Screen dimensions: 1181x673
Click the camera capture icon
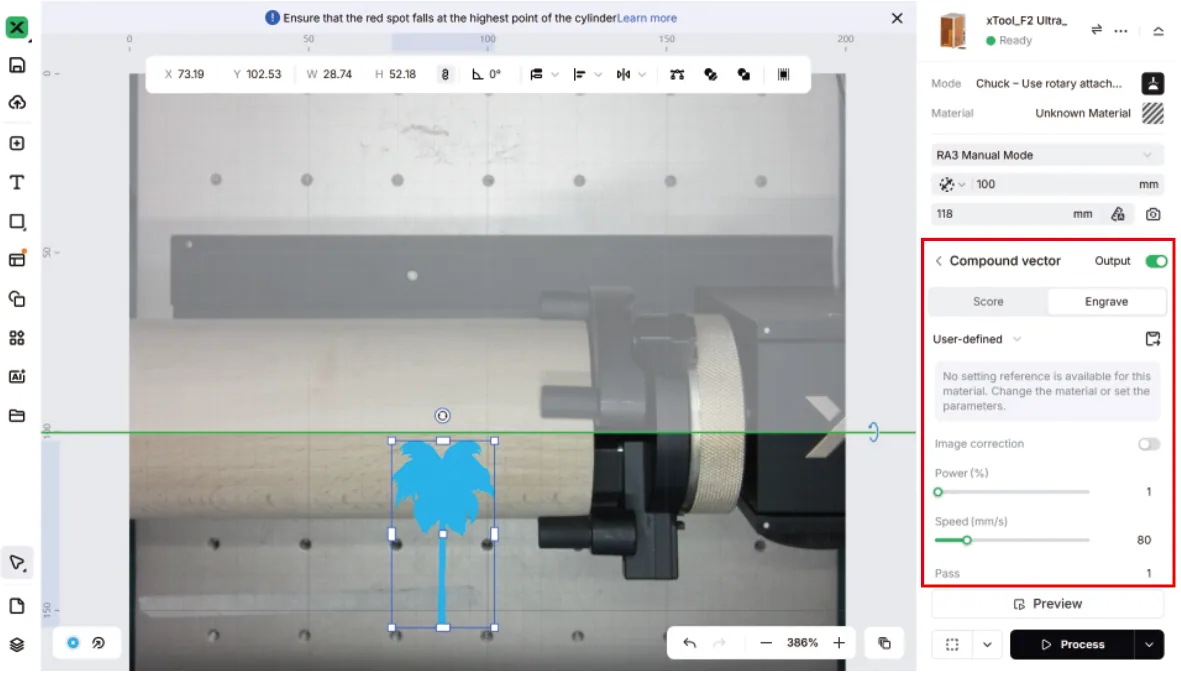pyautogui.click(x=1153, y=215)
